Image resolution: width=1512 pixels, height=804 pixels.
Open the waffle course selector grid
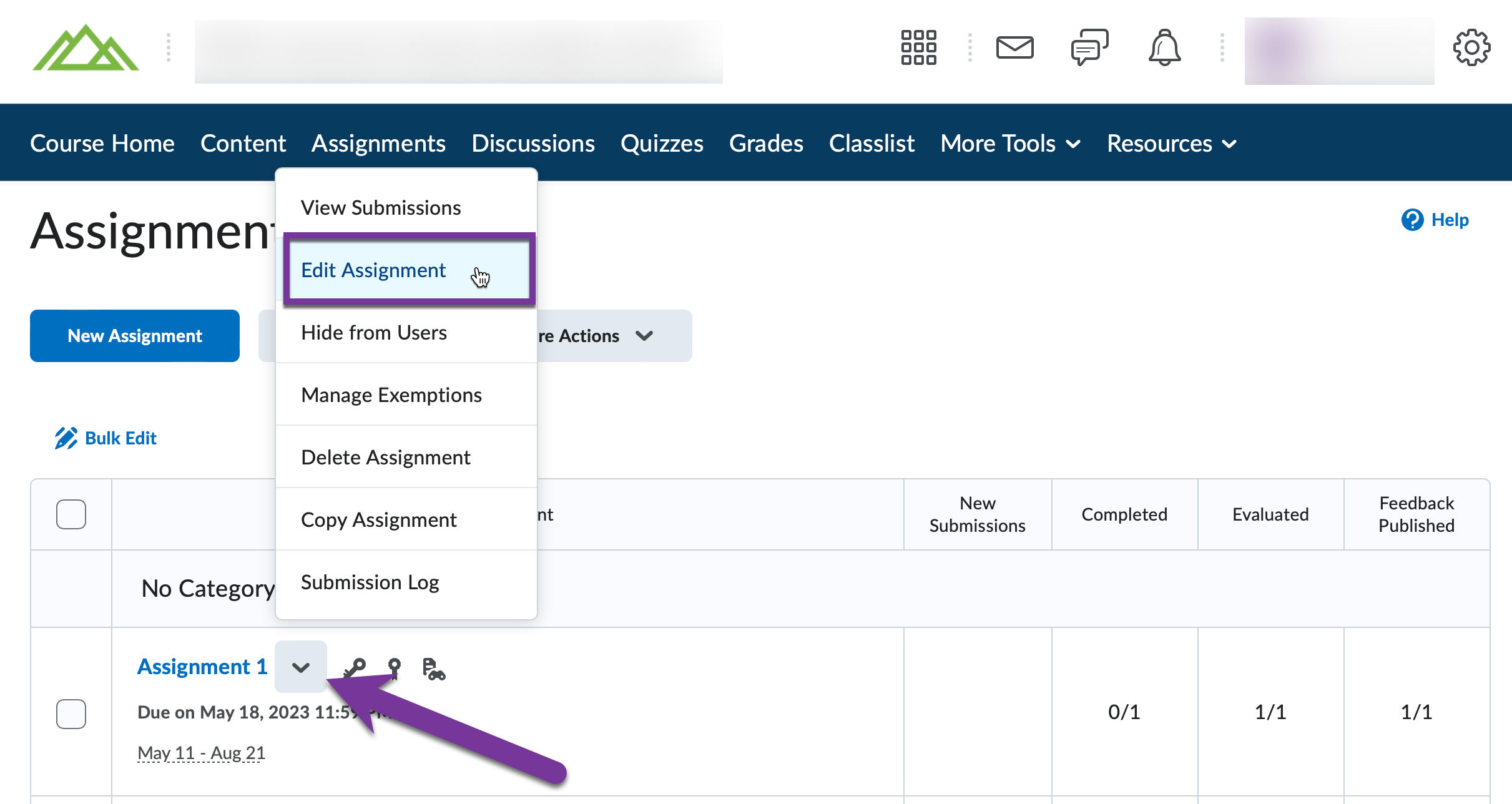(918, 47)
